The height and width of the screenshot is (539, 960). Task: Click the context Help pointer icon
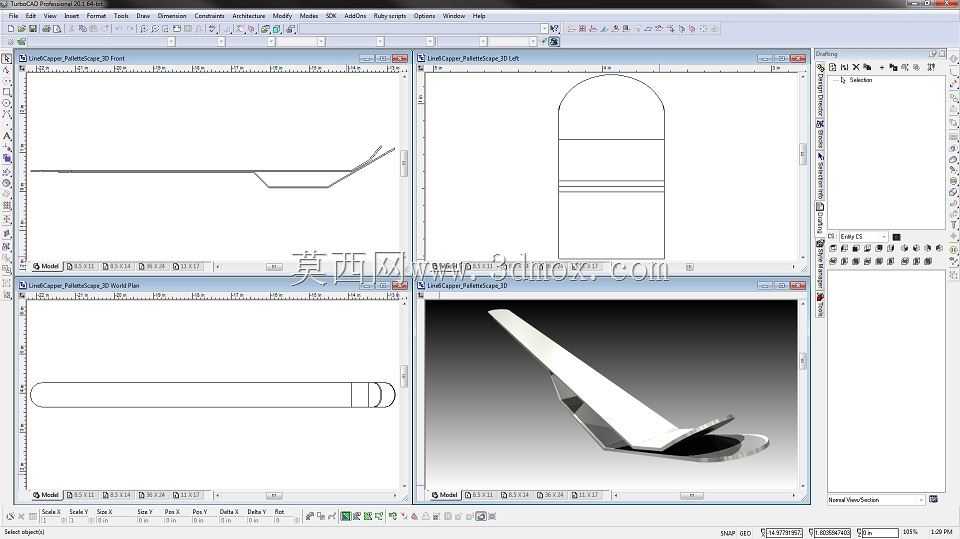(x=554, y=29)
